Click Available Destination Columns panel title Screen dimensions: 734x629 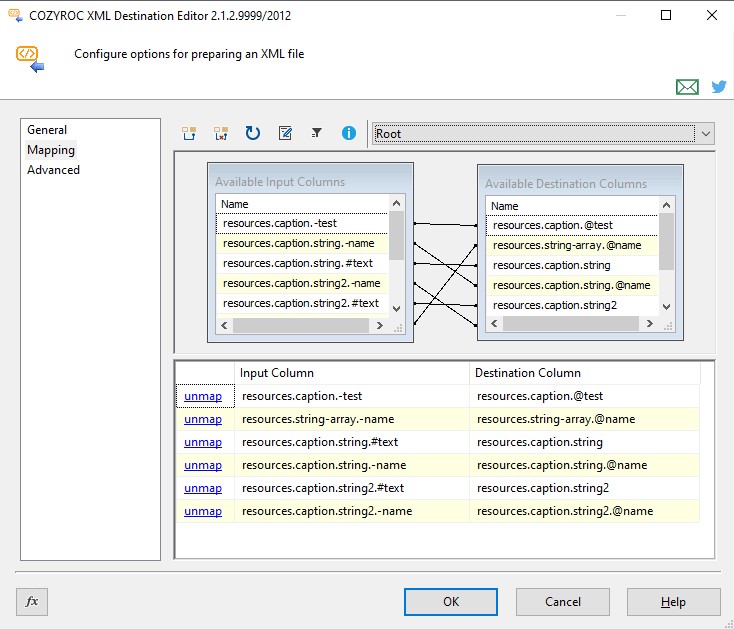(566, 183)
